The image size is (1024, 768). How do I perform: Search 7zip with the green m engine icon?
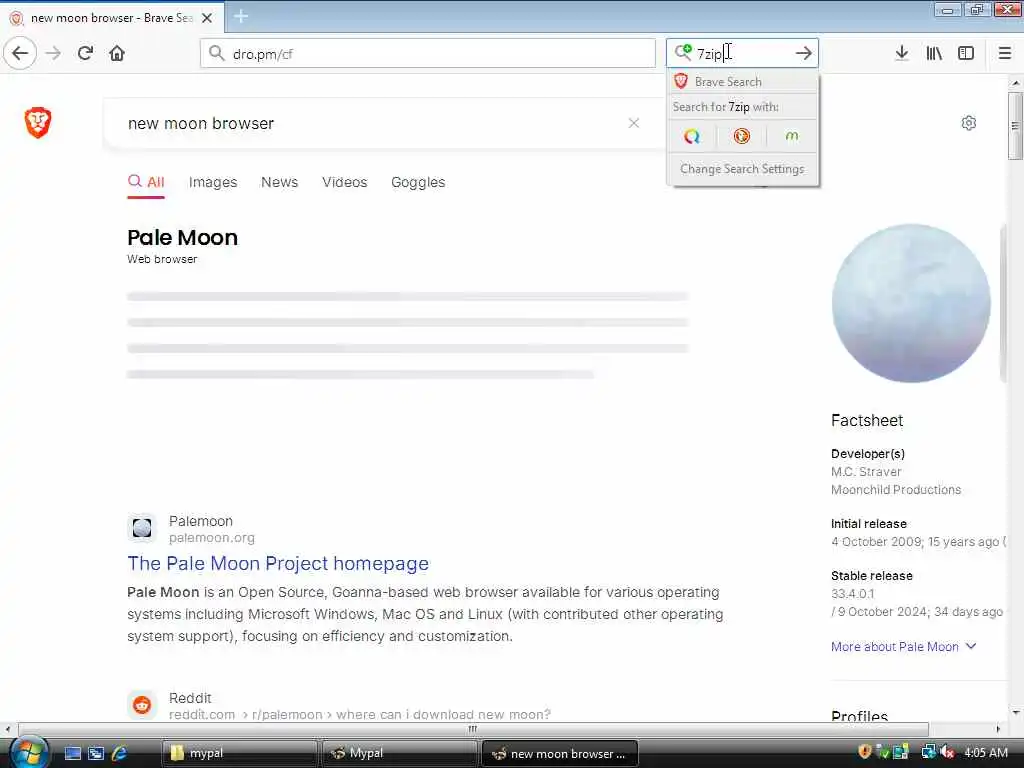coord(792,136)
